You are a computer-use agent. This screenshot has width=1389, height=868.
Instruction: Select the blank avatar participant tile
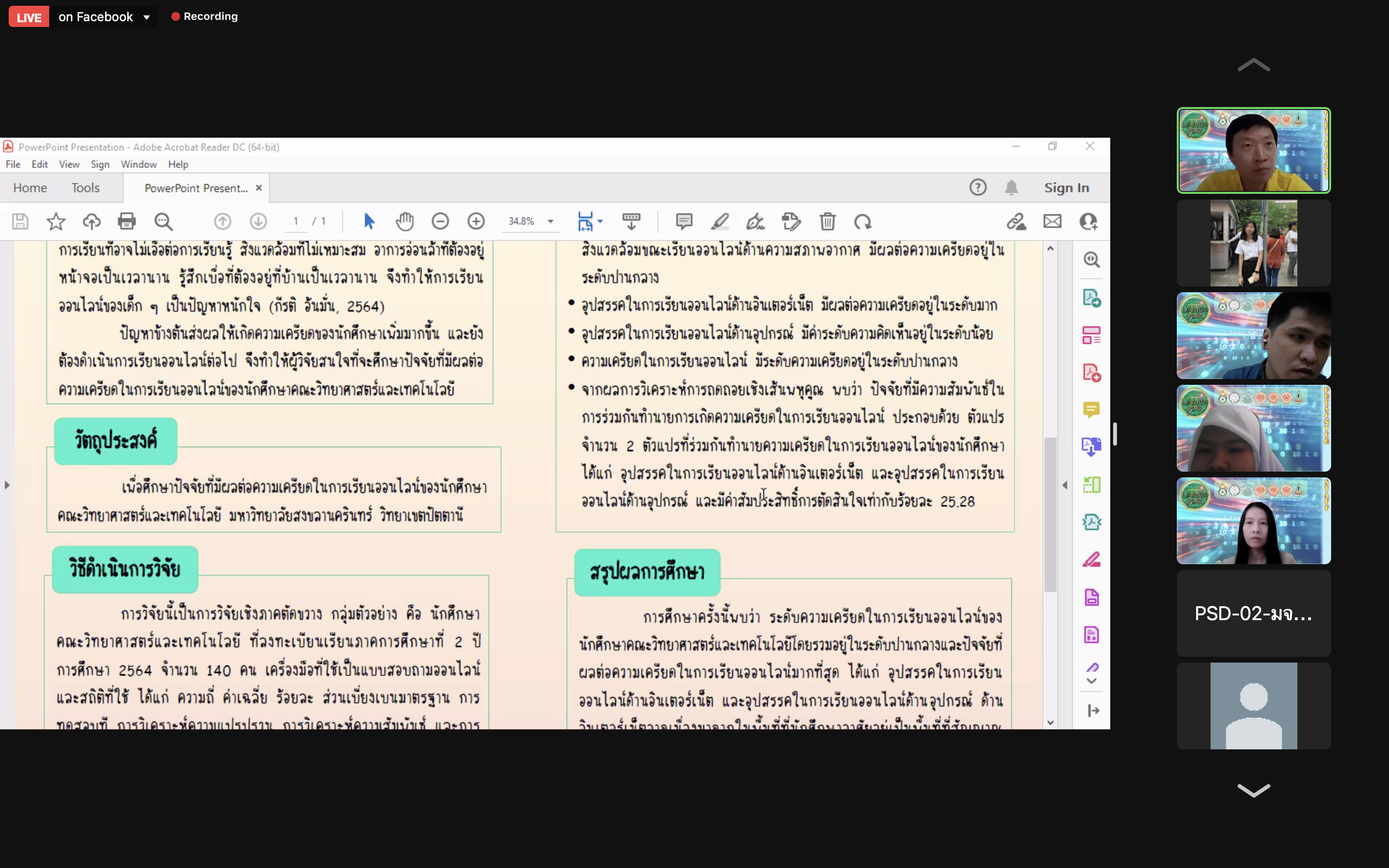pyautogui.click(x=1253, y=705)
